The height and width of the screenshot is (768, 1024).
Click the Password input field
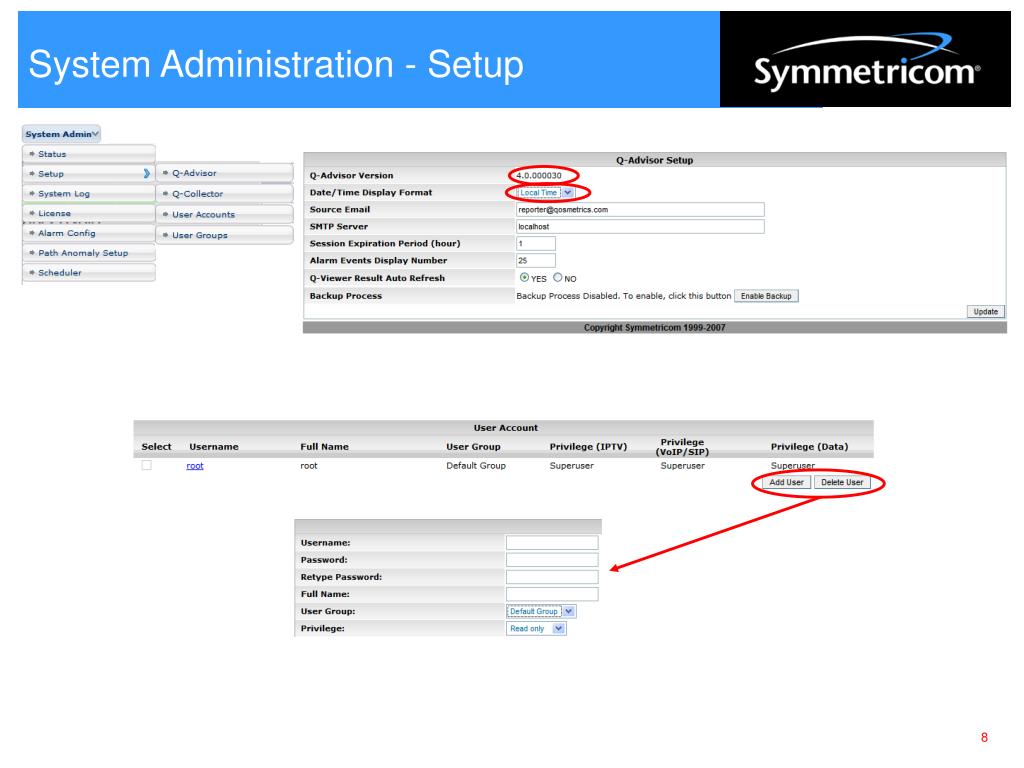pyautogui.click(x=552, y=560)
